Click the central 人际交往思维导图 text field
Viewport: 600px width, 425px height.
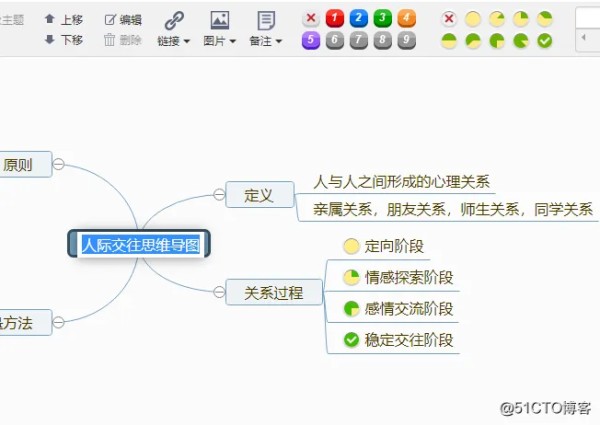pyautogui.click(x=140, y=245)
